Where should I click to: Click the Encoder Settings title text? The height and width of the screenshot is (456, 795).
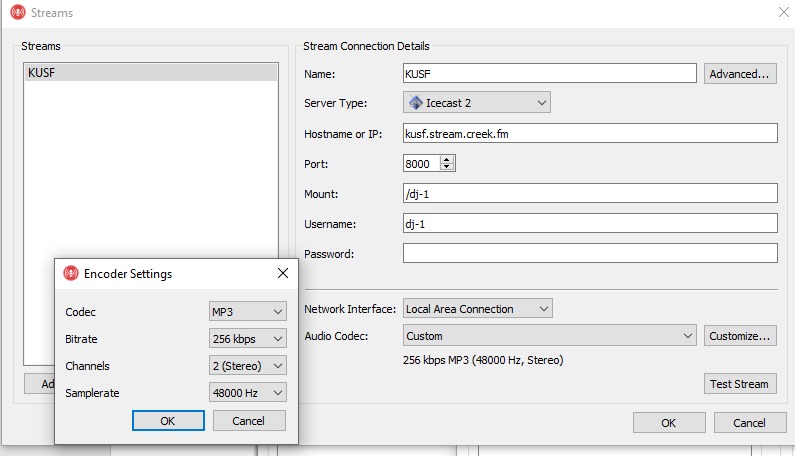click(x=128, y=274)
